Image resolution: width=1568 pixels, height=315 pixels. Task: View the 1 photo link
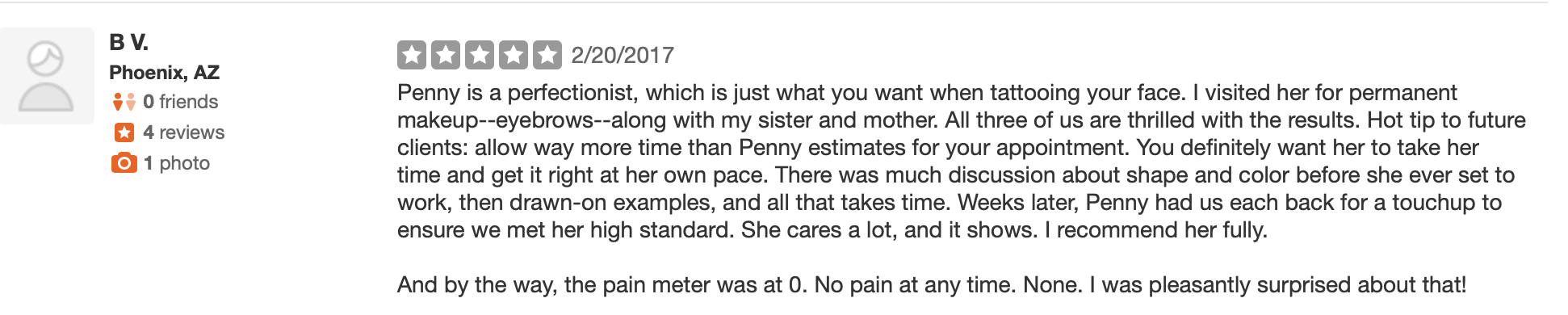tap(176, 163)
